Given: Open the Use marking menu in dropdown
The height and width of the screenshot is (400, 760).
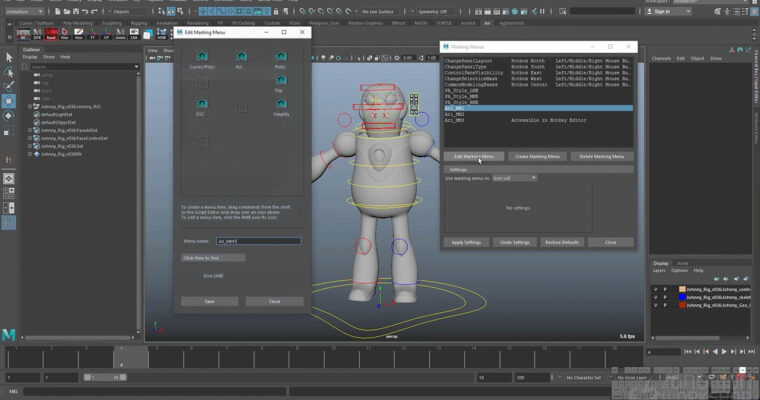Looking at the screenshot, I should click(515, 178).
